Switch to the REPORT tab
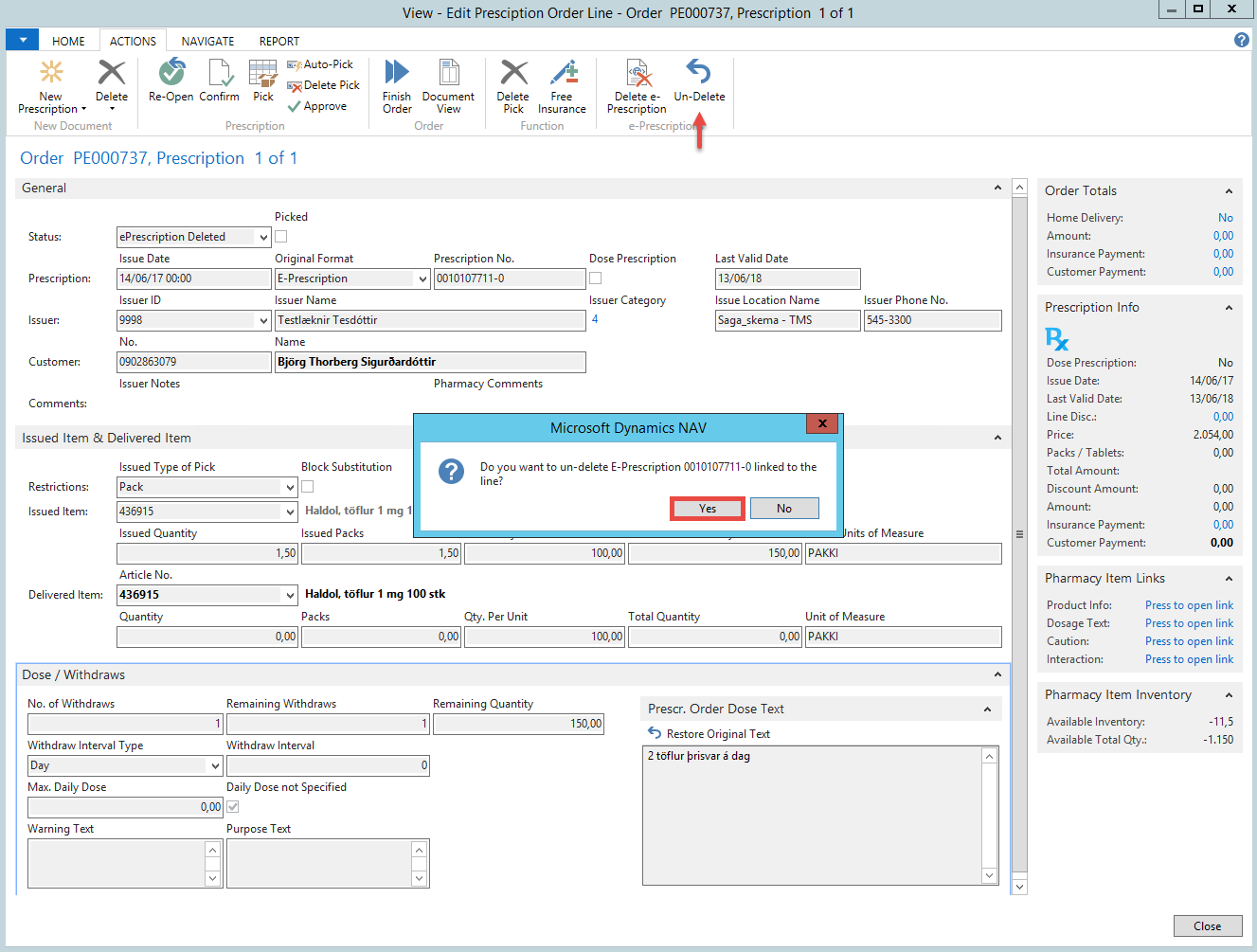This screenshot has height=952, width=1257. tap(278, 42)
